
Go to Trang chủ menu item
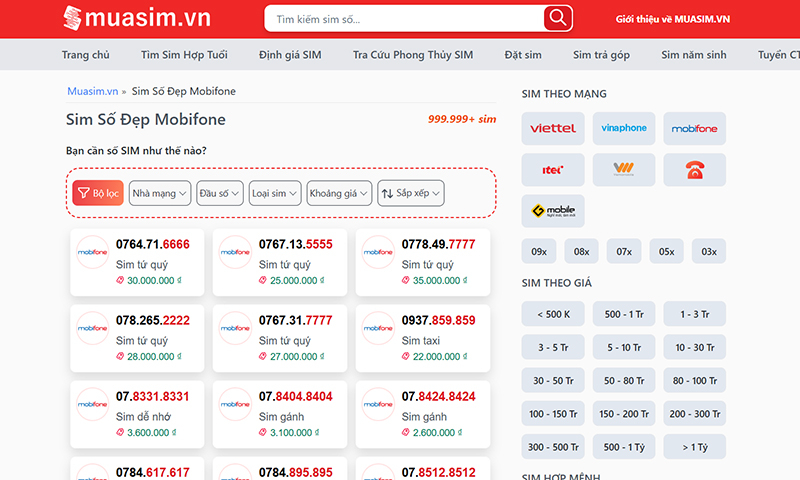point(85,55)
